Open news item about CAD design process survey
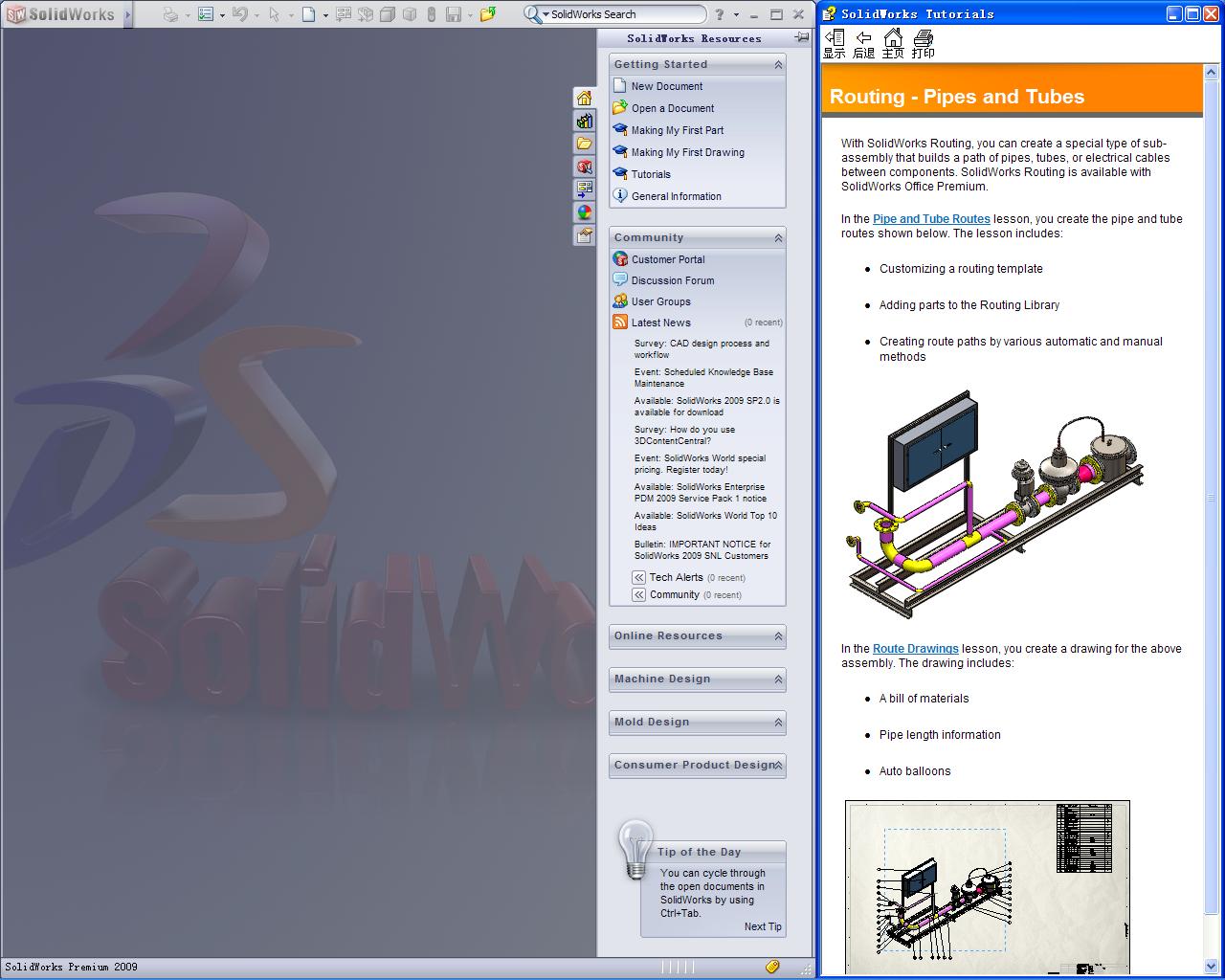The width and height of the screenshot is (1225, 980). (702, 349)
